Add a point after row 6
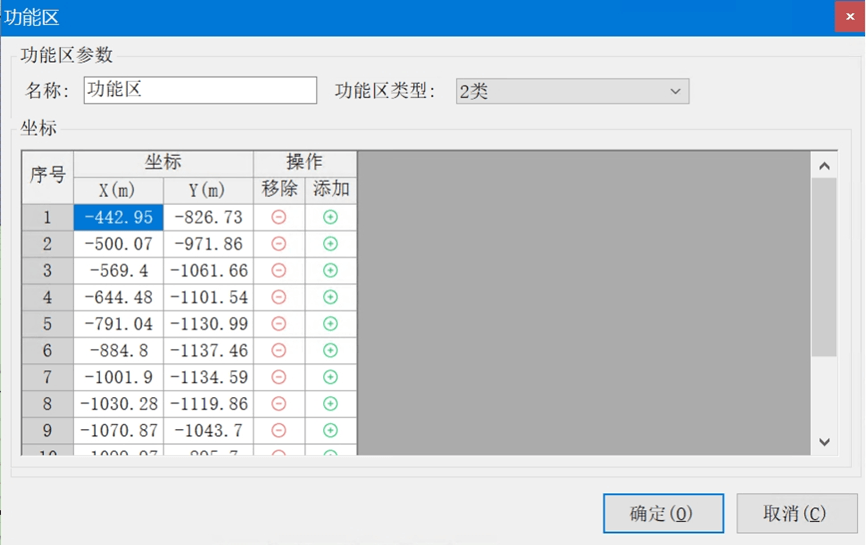 click(x=330, y=350)
